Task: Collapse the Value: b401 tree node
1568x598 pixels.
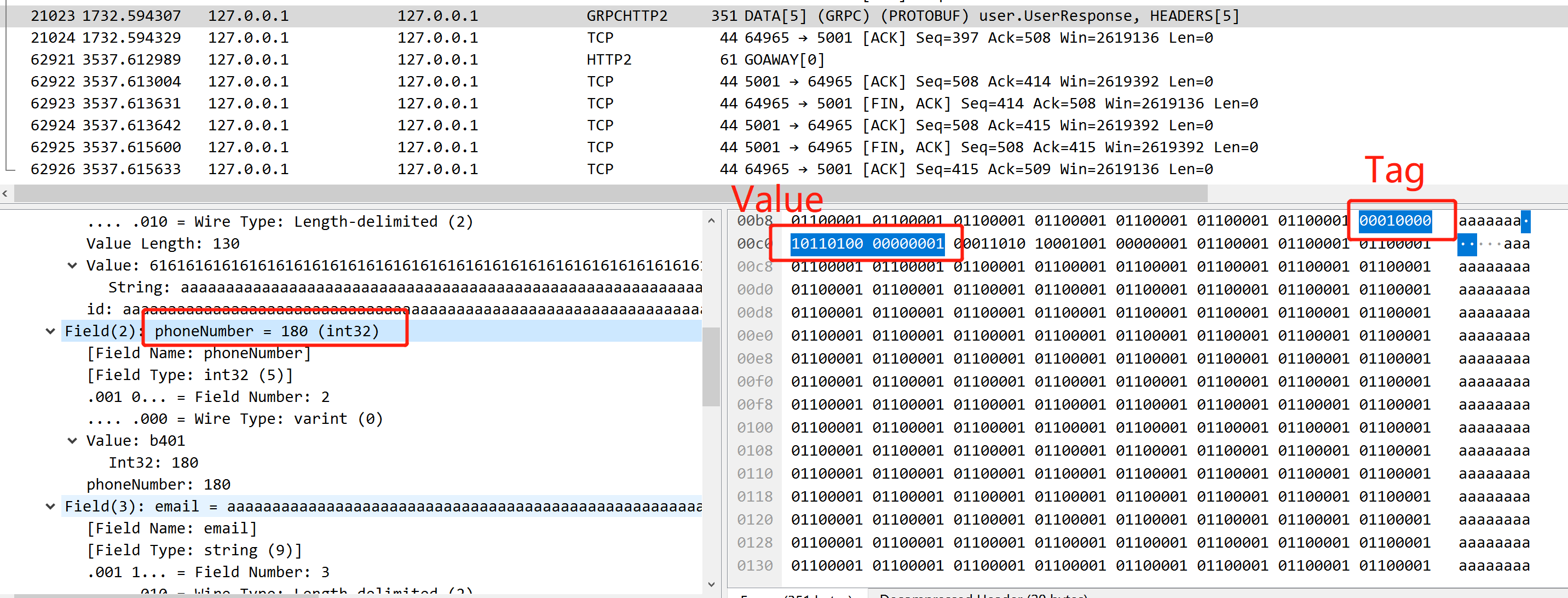Action: pos(72,441)
